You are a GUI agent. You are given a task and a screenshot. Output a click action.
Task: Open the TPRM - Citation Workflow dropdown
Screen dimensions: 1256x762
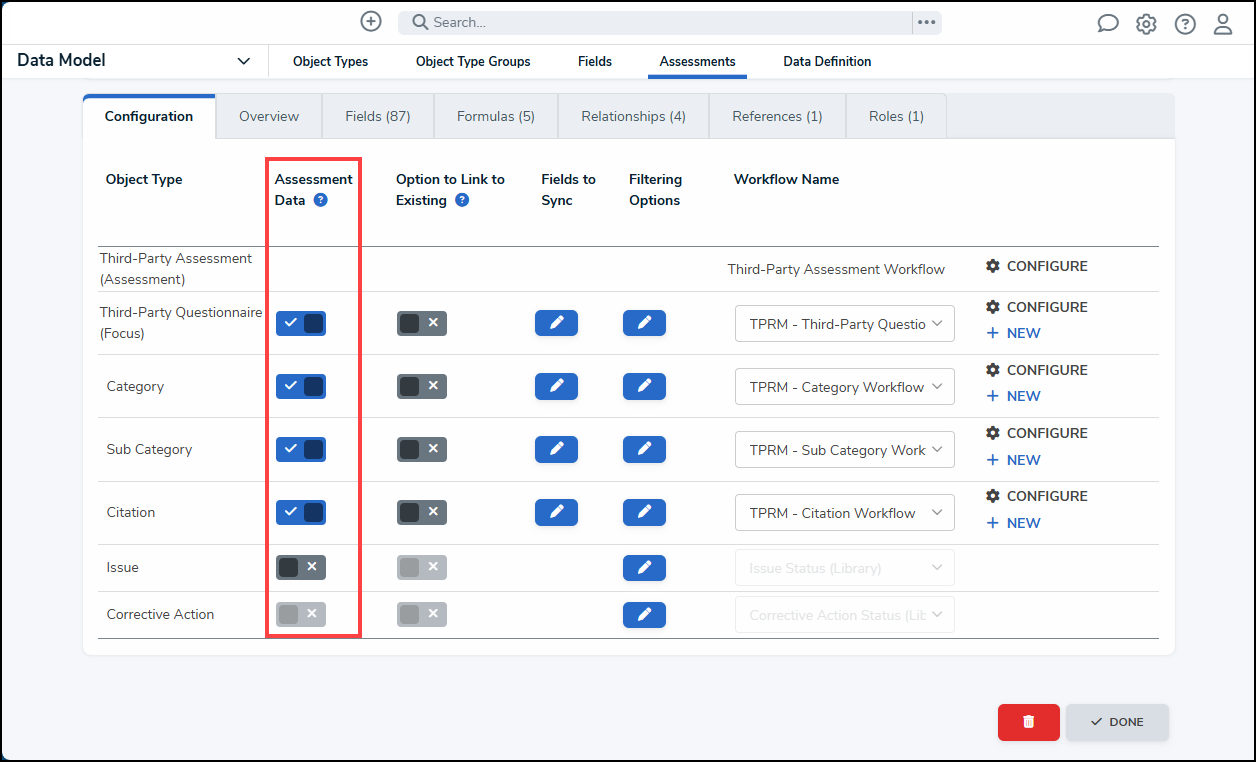tap(844, 513)
